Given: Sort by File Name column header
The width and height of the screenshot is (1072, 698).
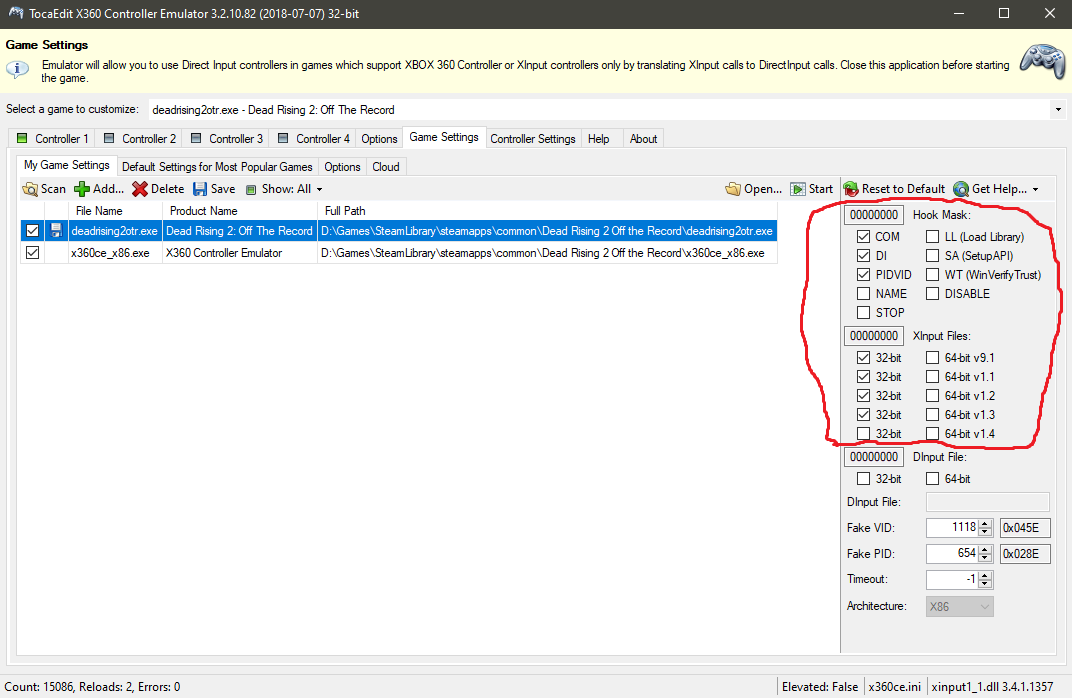Looking at the screenshot, I should tap(115, 211).
